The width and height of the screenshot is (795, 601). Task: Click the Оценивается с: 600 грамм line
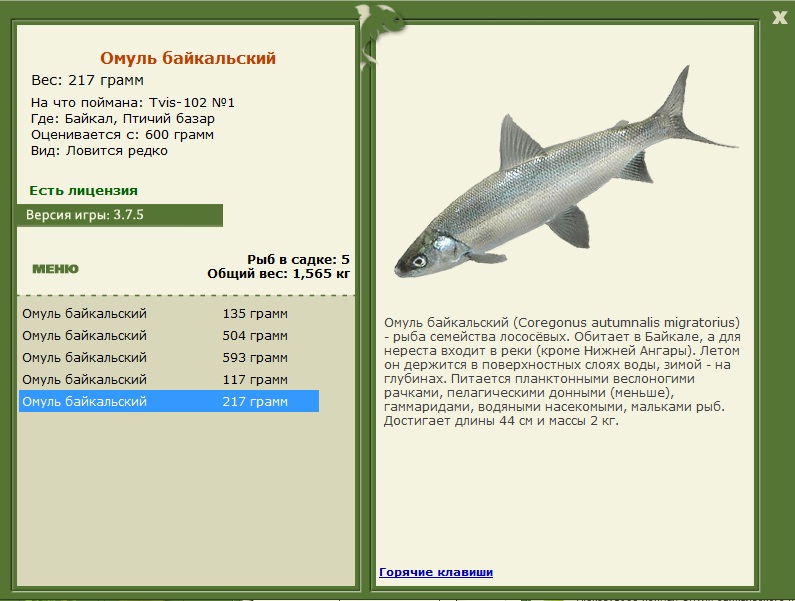coord(122,135)
